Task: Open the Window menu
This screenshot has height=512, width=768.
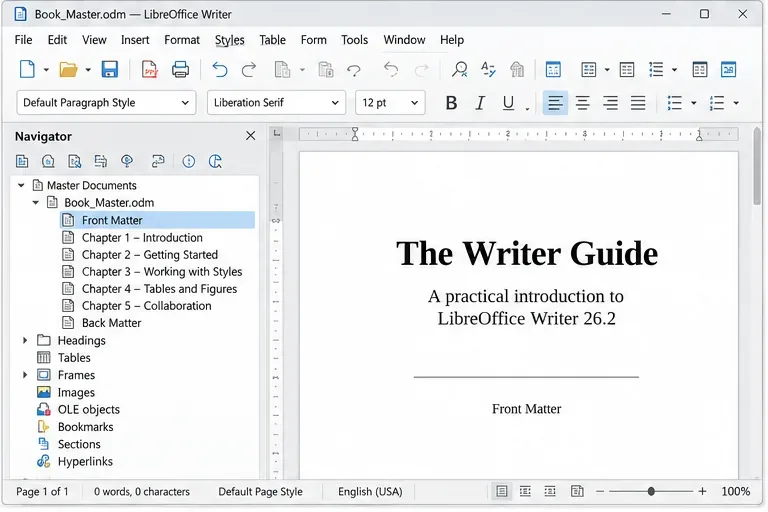Action: click(x=404, y=40)
